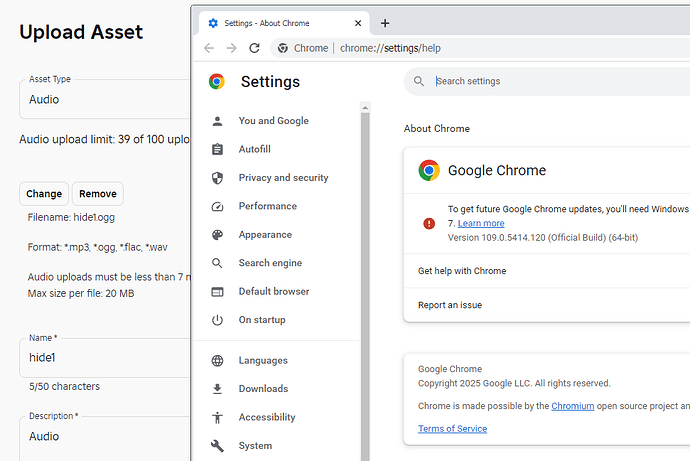Open Performance settings
The width and height of the screenshot is (690, 461).
point(268,206)
